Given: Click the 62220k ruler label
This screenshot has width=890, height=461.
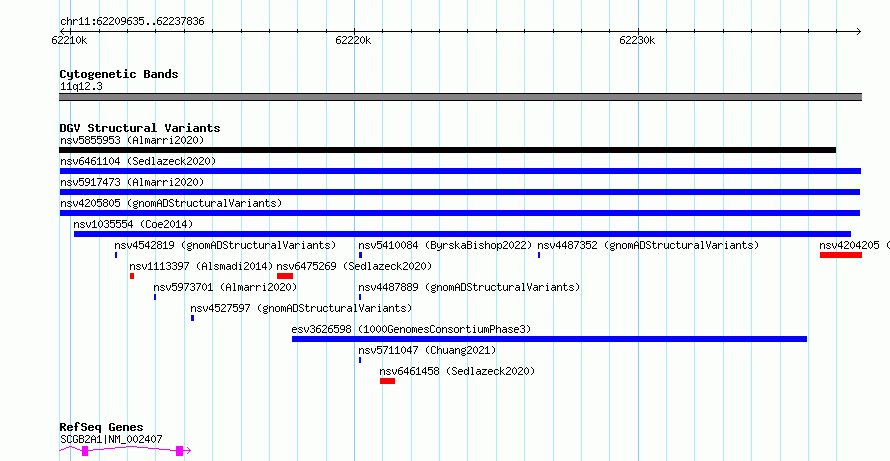Looking at the screenshot, I should click(x=353, y=40).
